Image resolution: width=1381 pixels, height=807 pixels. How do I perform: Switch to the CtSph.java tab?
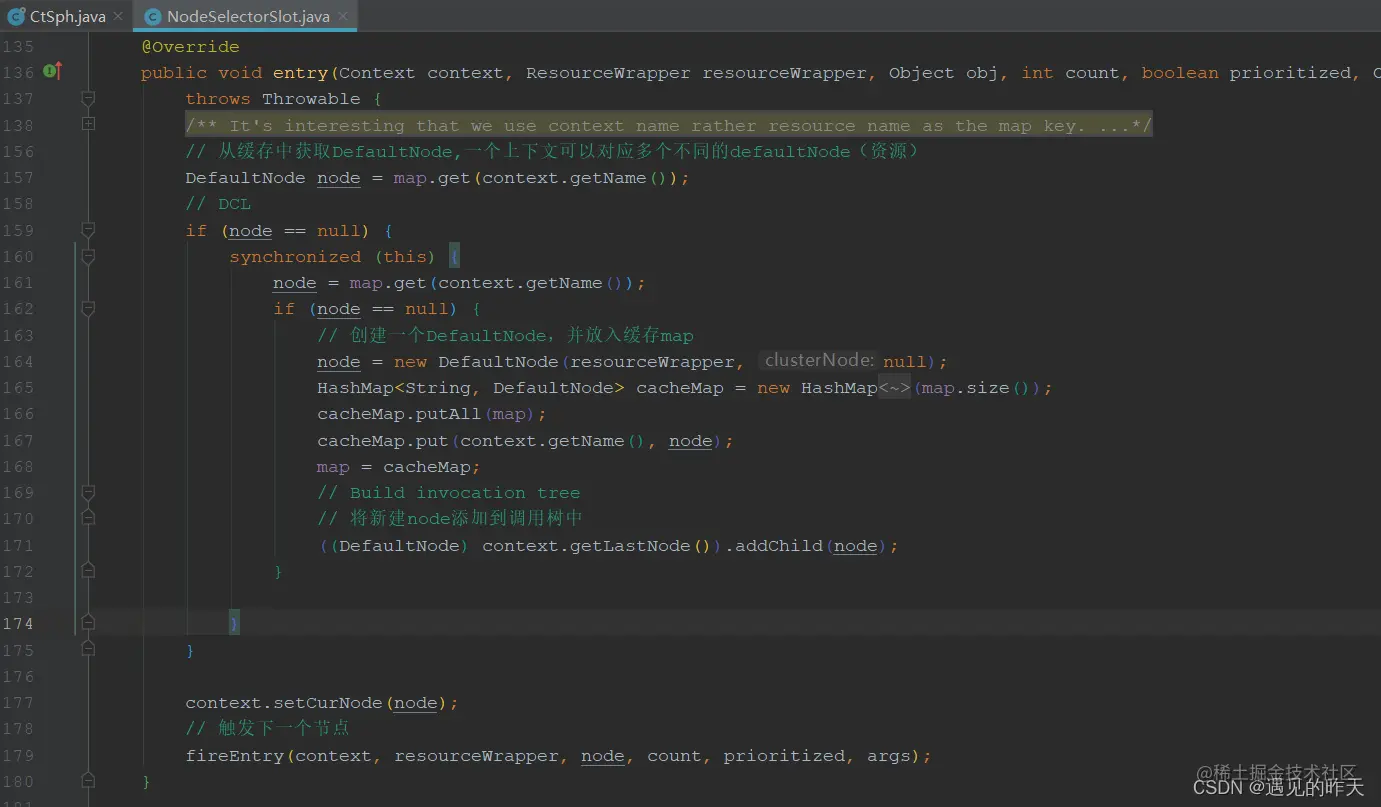[x=66, y=17]
